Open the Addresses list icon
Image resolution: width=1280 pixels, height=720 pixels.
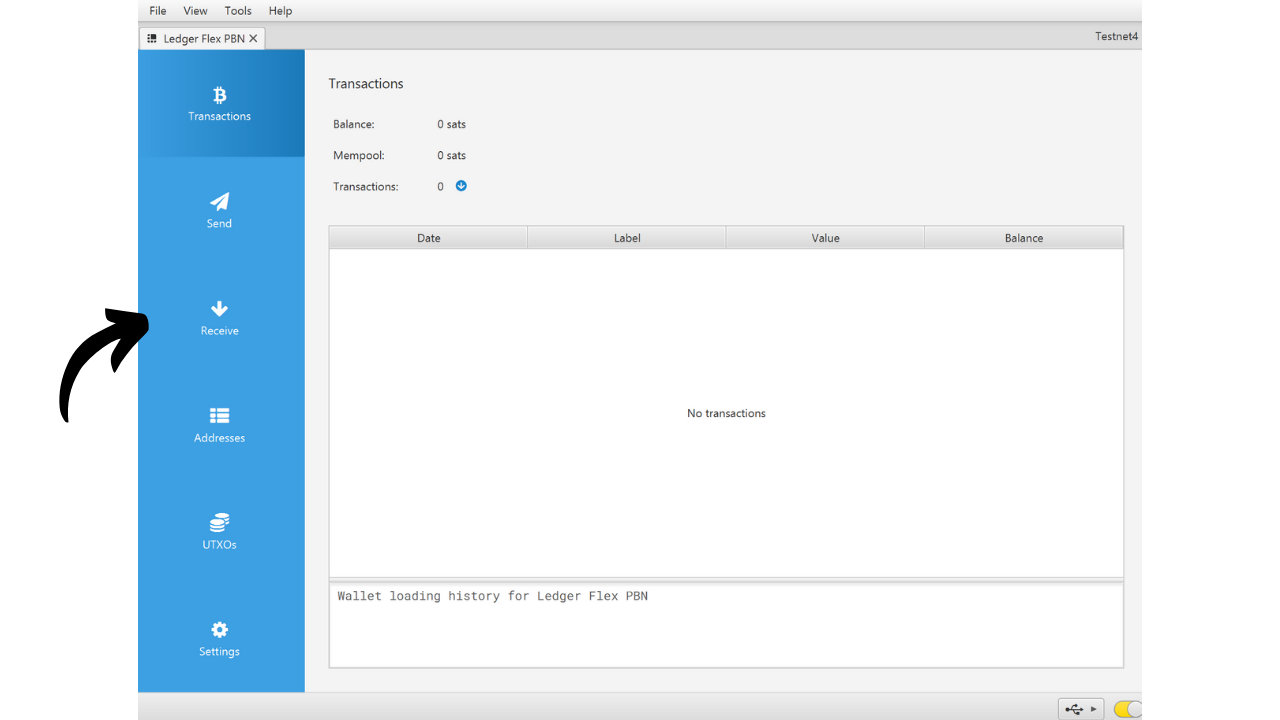click(219, 416)
